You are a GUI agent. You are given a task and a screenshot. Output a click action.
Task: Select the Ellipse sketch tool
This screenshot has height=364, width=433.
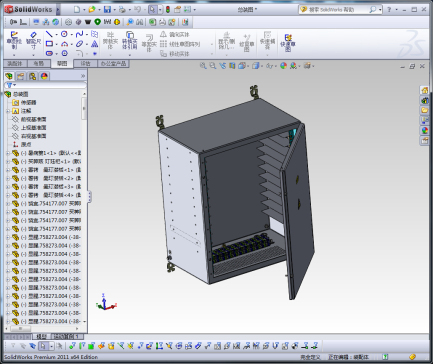point(79,44)
